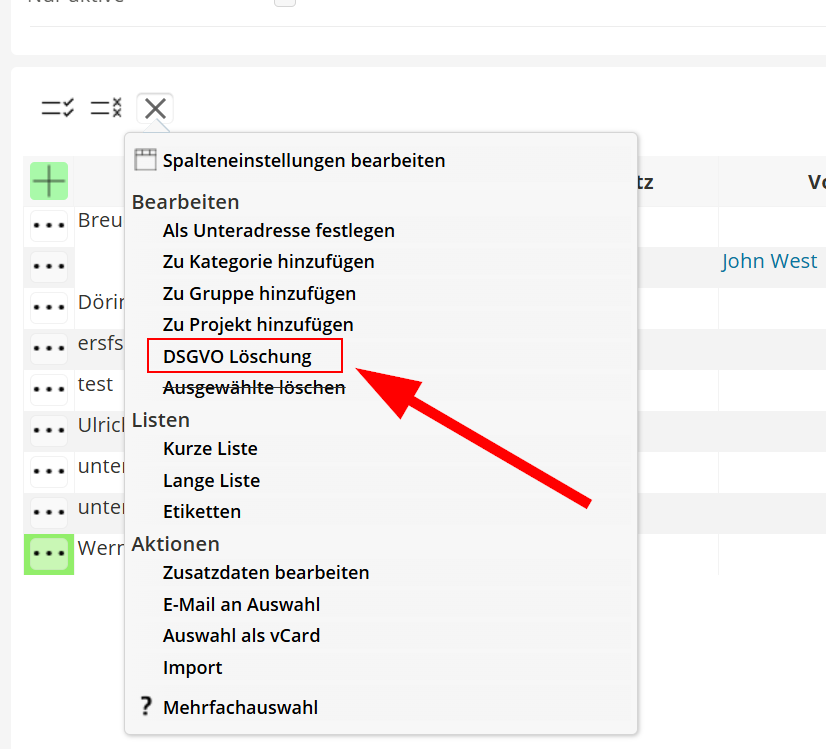Click Zu Projekt hinzufügen

click(258, 325)
